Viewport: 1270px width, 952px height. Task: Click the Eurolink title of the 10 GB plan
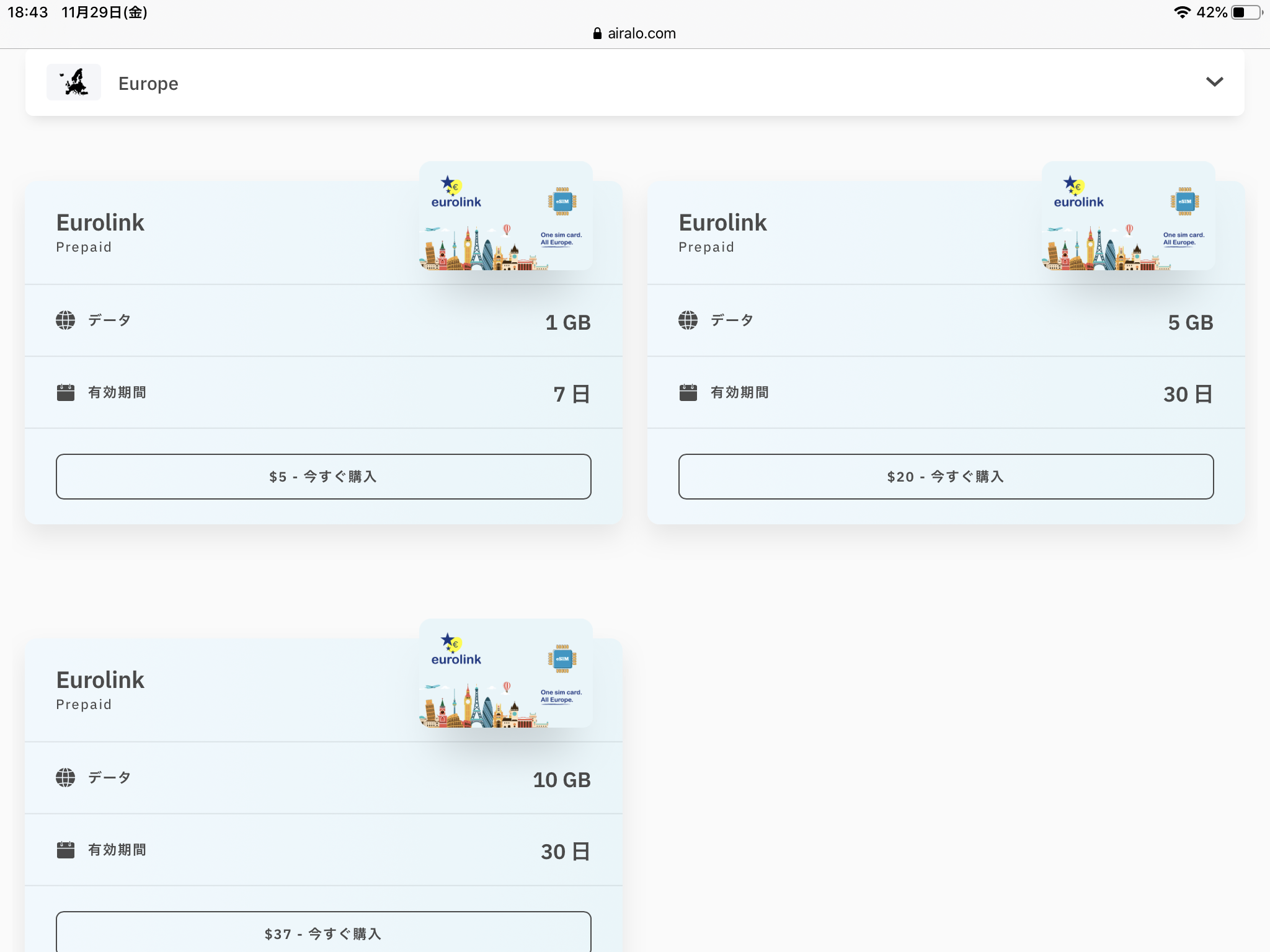click(100, 680)
